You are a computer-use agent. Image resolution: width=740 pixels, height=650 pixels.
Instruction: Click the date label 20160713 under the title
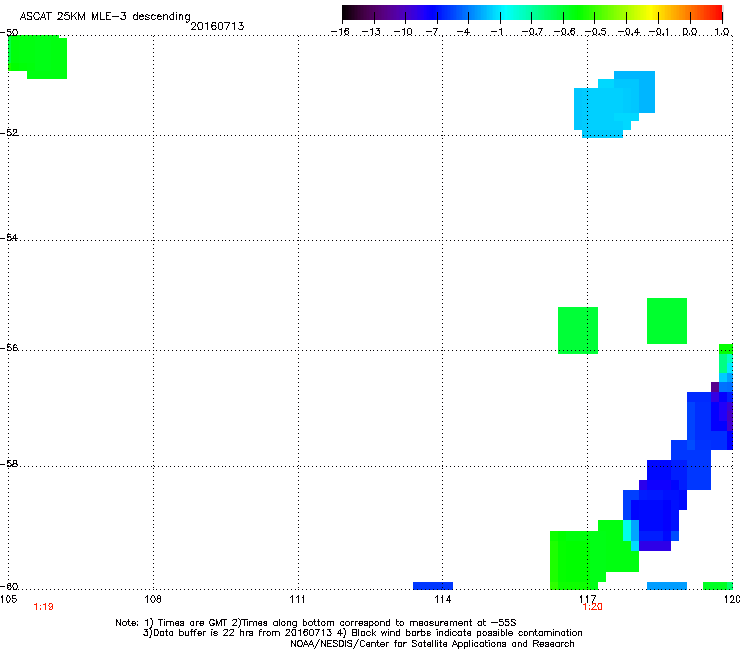tap(217, 26)
